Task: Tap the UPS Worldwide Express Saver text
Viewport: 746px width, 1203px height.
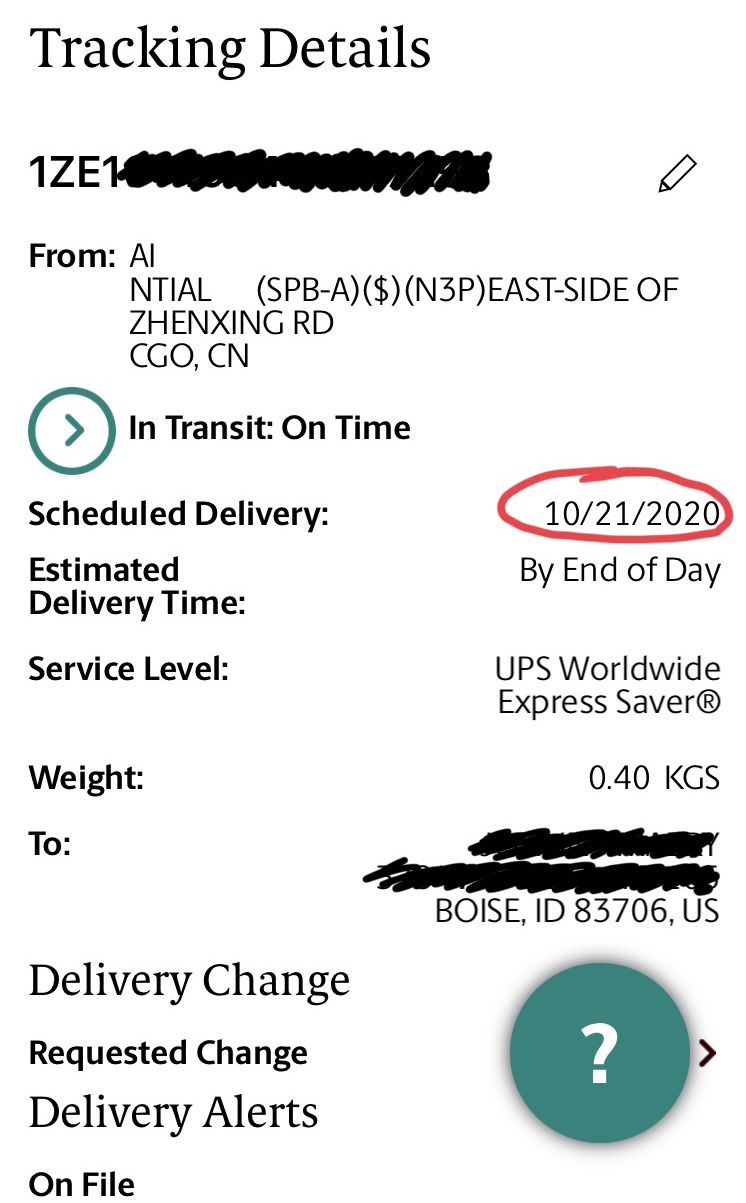Action: point(608,685)
